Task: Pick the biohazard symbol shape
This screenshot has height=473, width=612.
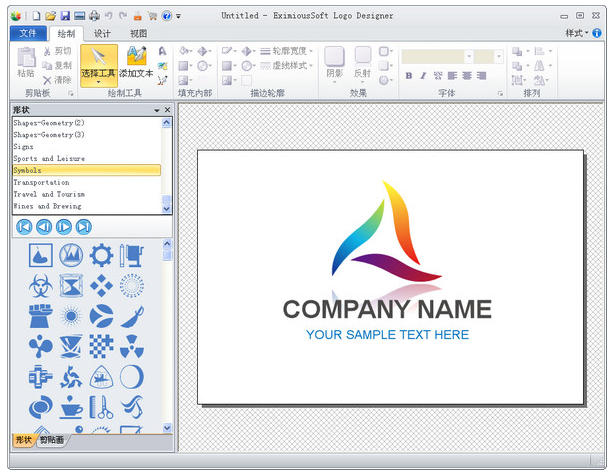Action: [x=41, y=286]
